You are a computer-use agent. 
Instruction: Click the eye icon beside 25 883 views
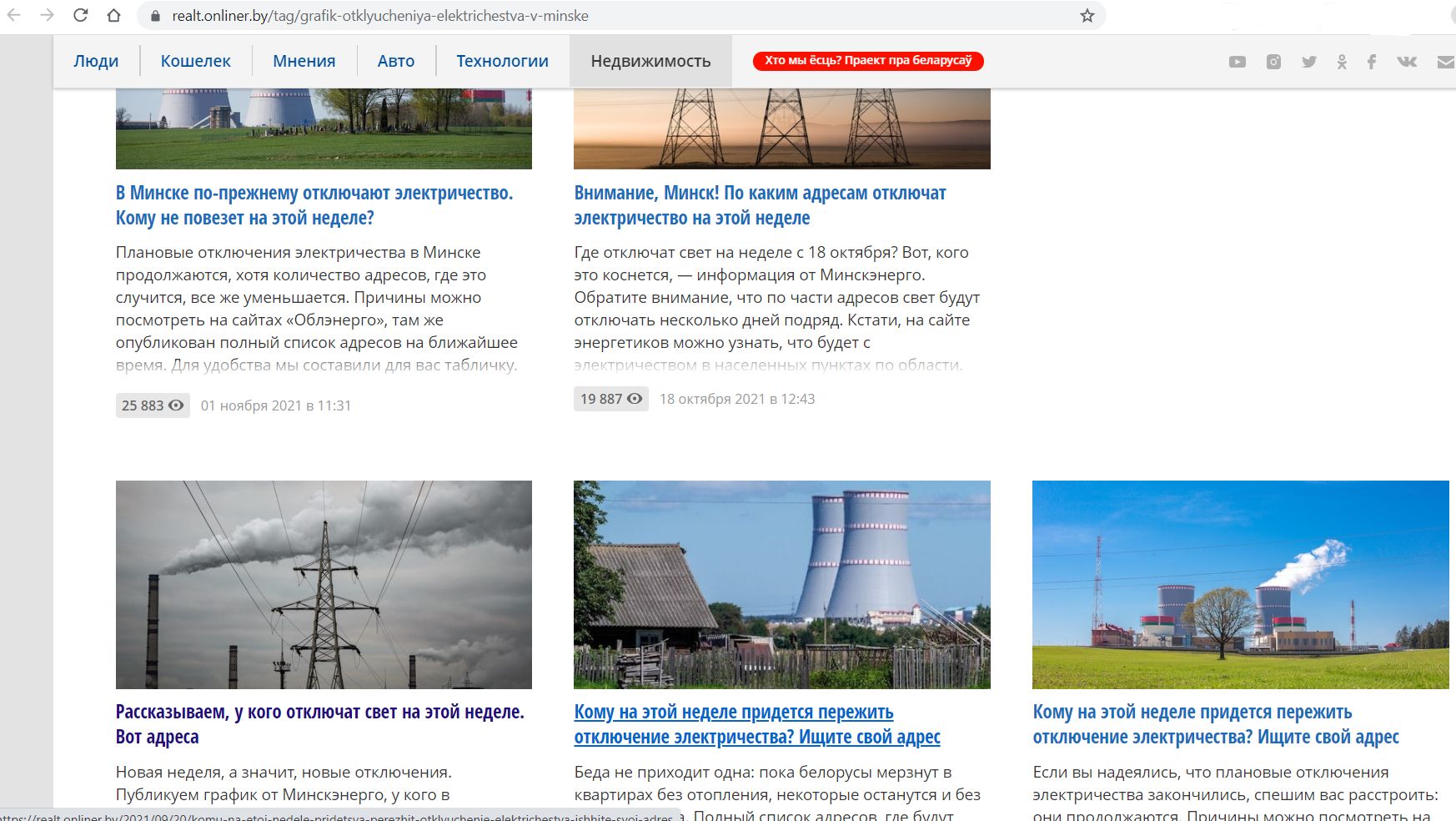(x=176, y=405)
